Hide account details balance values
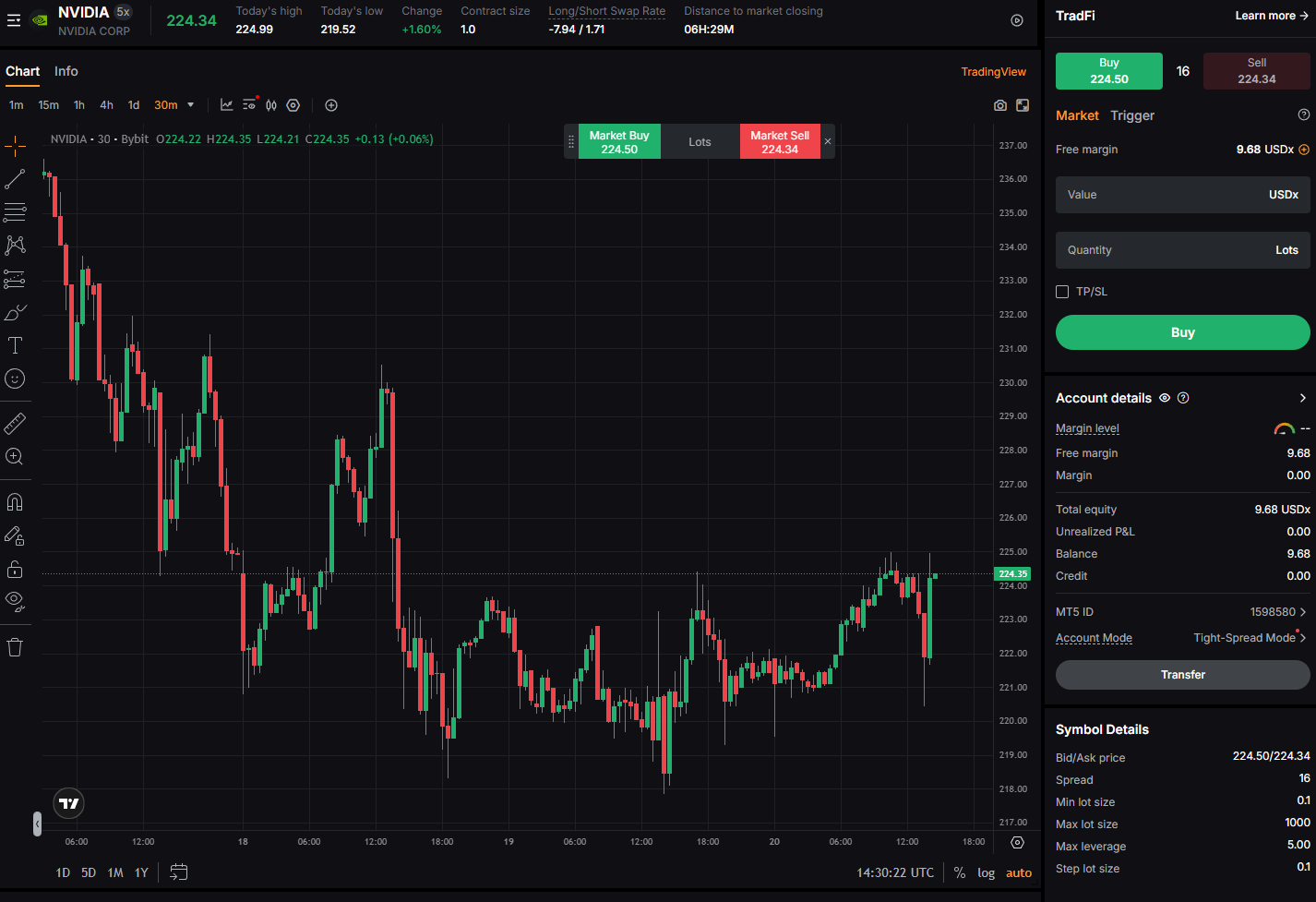 tap(1165, 398)
